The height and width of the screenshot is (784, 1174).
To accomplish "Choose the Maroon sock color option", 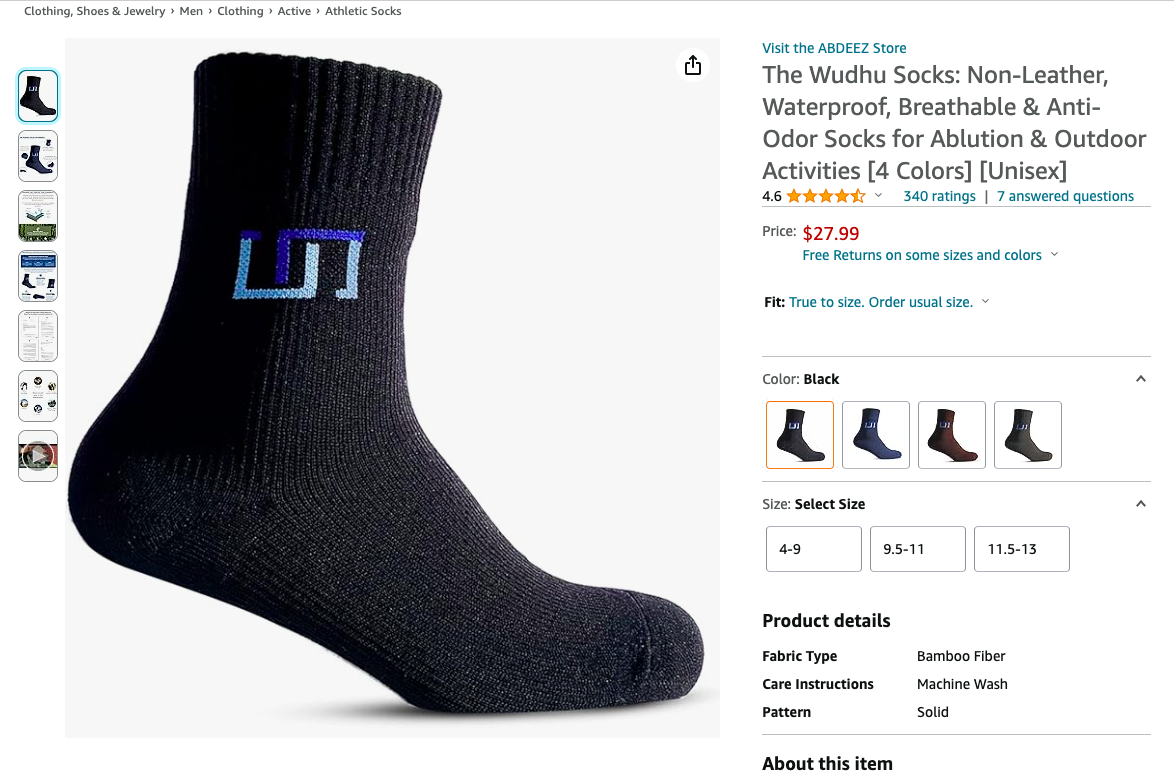I will point(951,434).
